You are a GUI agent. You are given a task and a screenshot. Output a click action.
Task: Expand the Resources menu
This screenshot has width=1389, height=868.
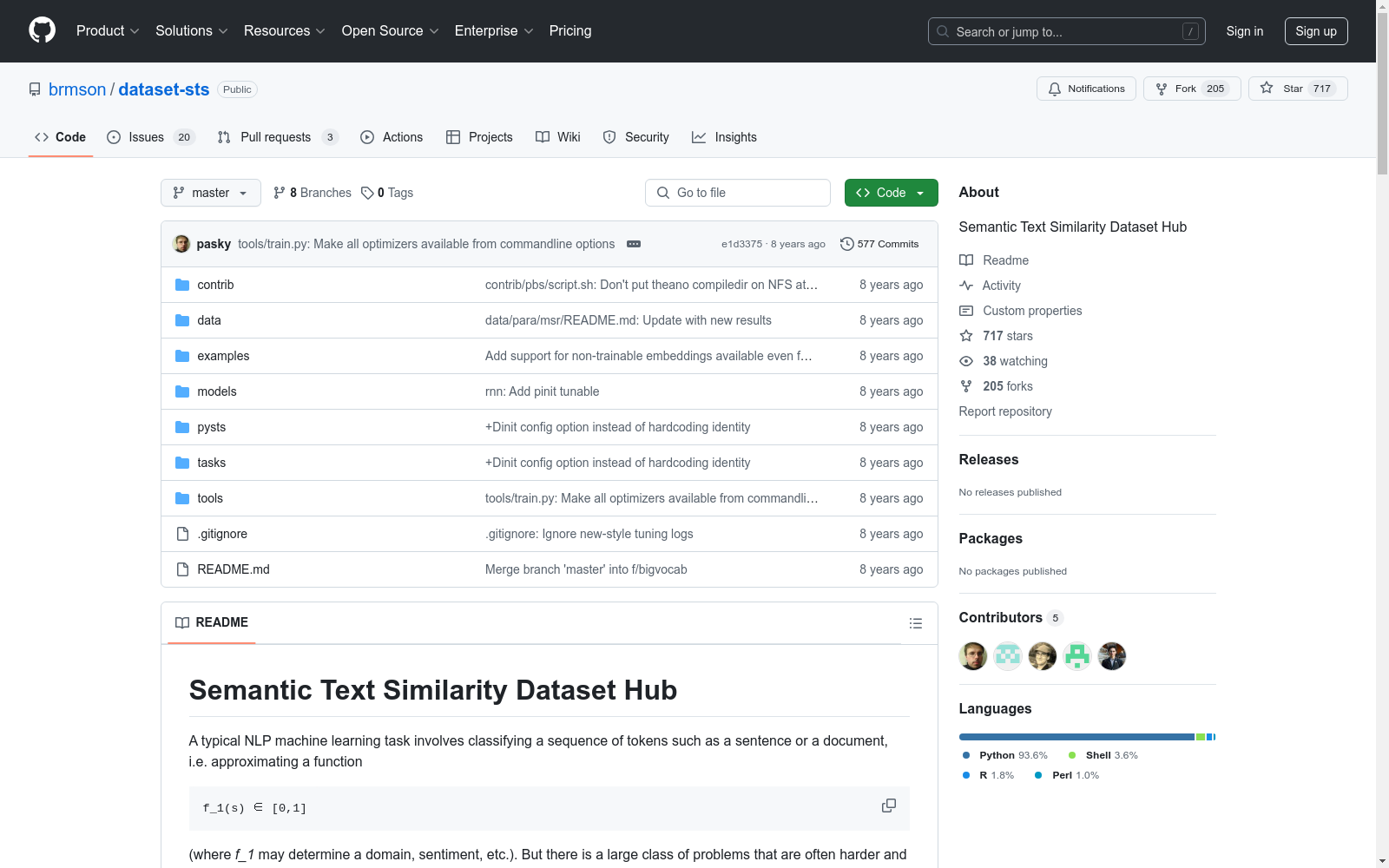click(285, 31)
